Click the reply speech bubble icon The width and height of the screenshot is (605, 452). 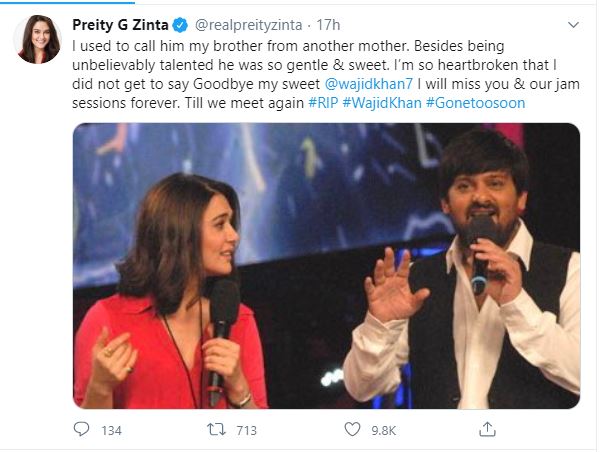[81, 429]
